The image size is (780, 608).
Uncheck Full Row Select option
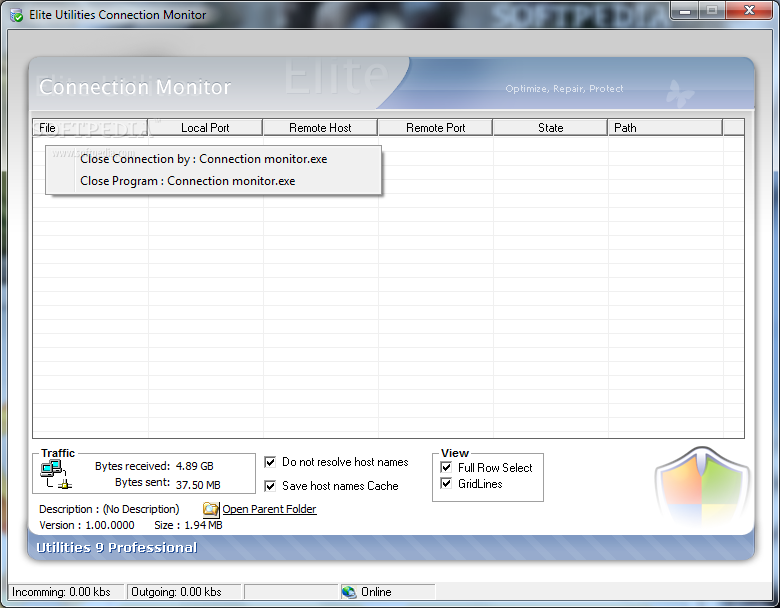446,468
